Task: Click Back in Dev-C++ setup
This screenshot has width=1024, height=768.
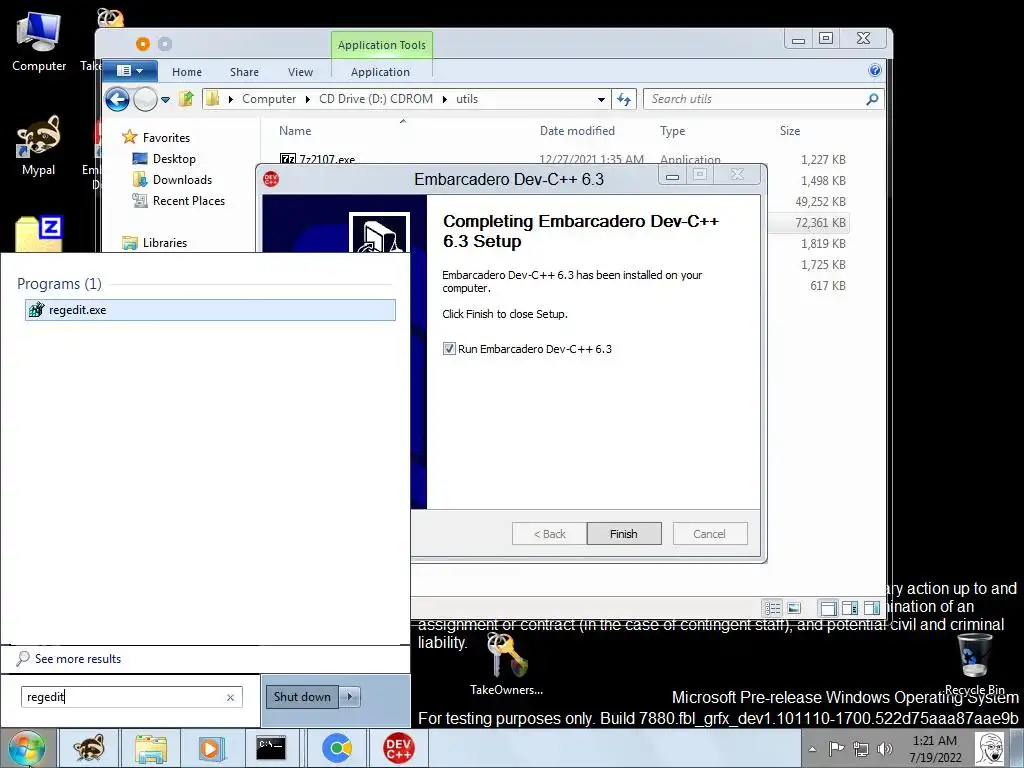Action: pos(549,534)
